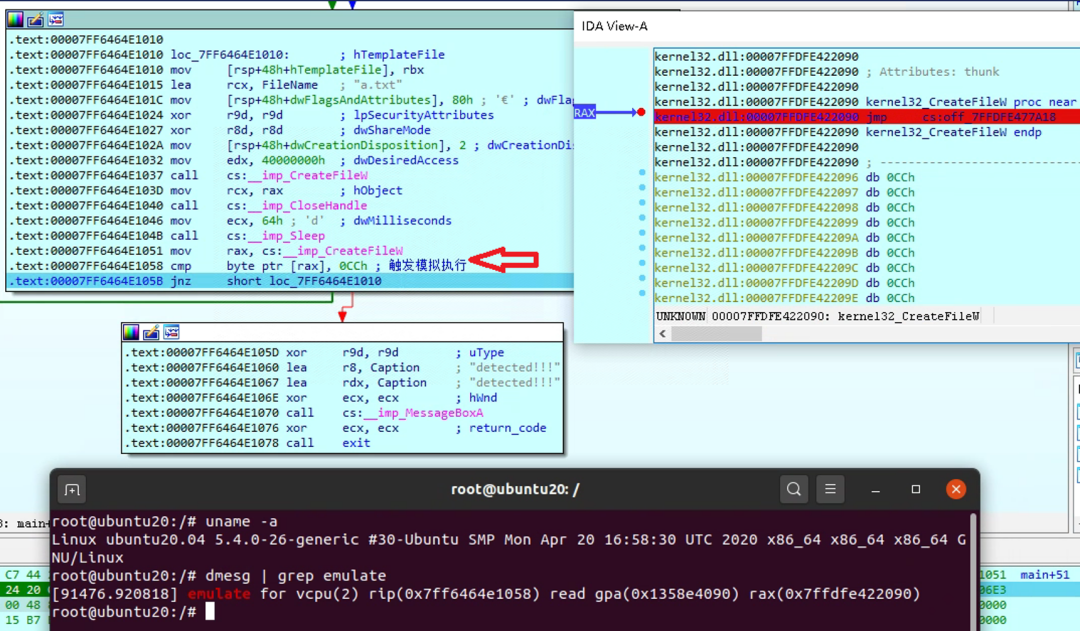Click the db 0CCh line at address 00007FFDFE42209E
The width and height of the screenshot is (1080, 631).
[x=785, y=298]
